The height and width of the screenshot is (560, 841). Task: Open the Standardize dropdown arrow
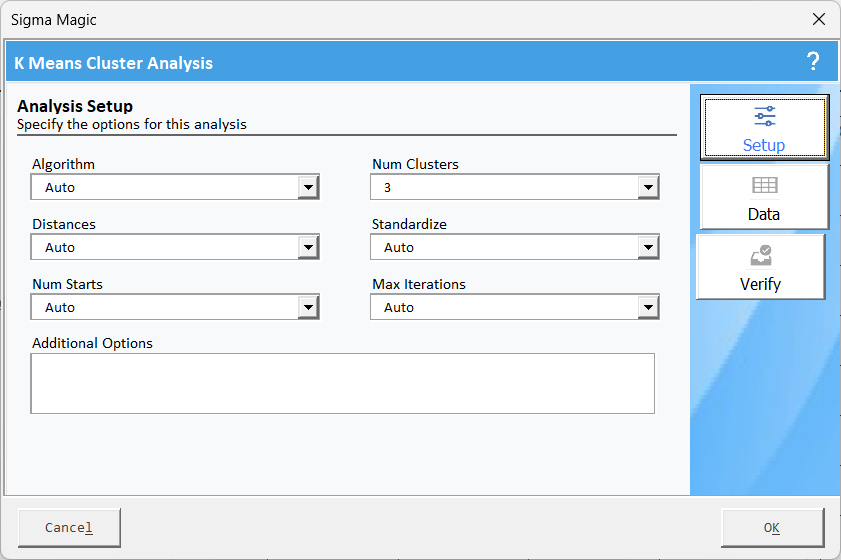tap(648, 248)
